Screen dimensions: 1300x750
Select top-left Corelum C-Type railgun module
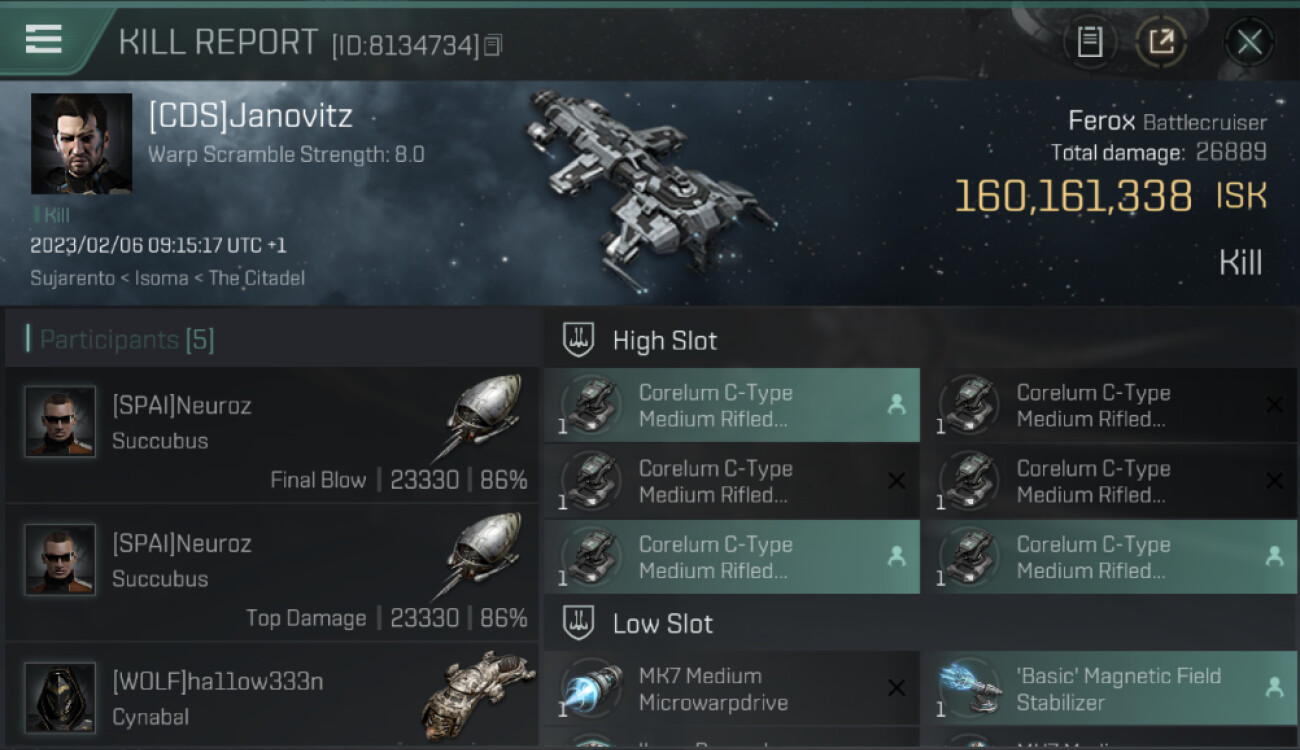coord(732,405)
